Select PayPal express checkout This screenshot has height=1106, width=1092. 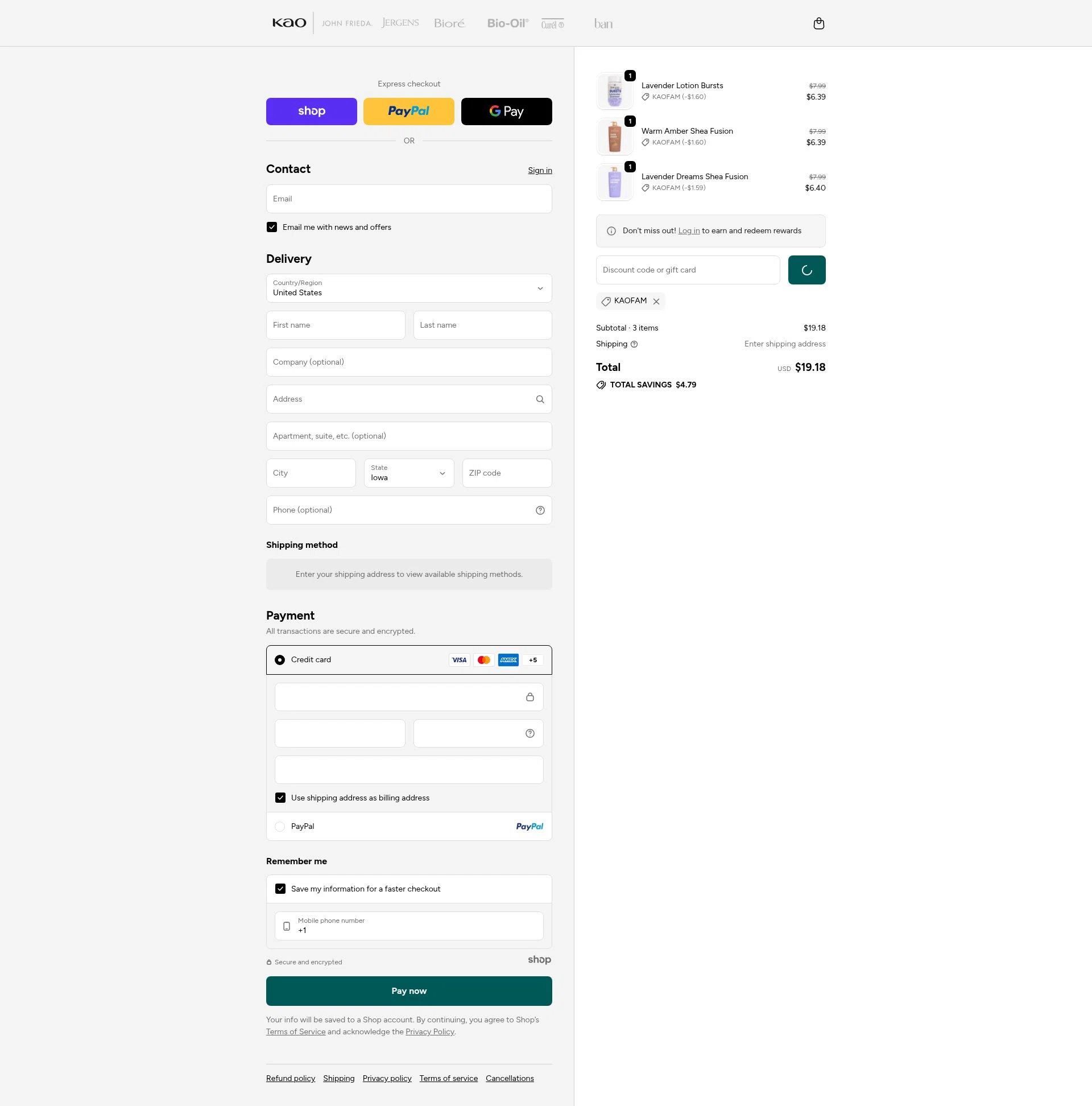[x=408, y=111]
